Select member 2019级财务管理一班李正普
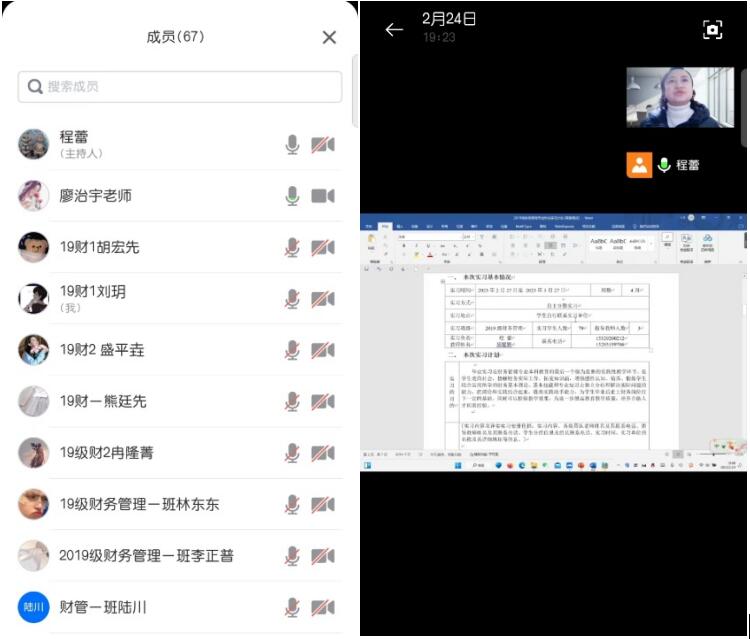Screen dimensions: 750x639 [x=146, y=556]
